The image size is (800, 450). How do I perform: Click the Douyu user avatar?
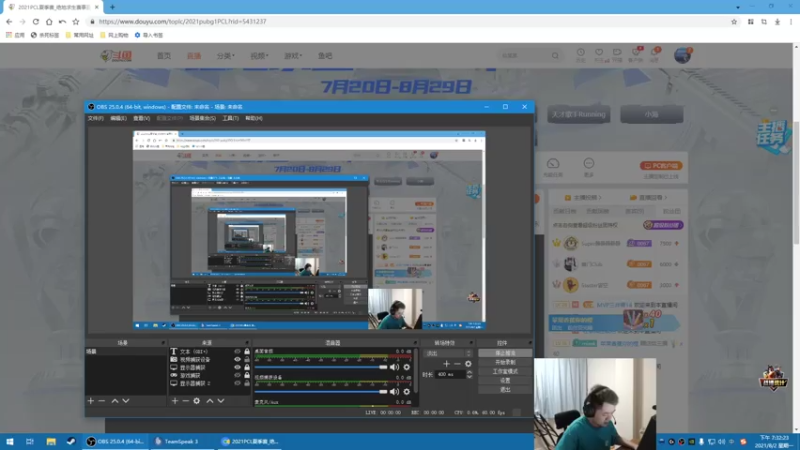pos(682,55)
